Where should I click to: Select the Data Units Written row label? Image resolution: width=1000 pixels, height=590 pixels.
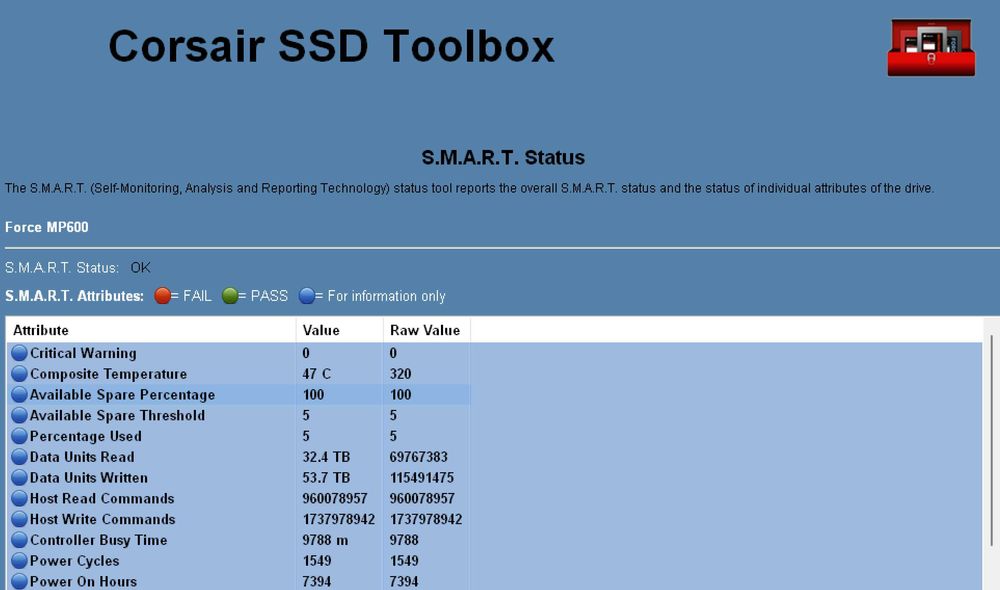click(89, 478)
